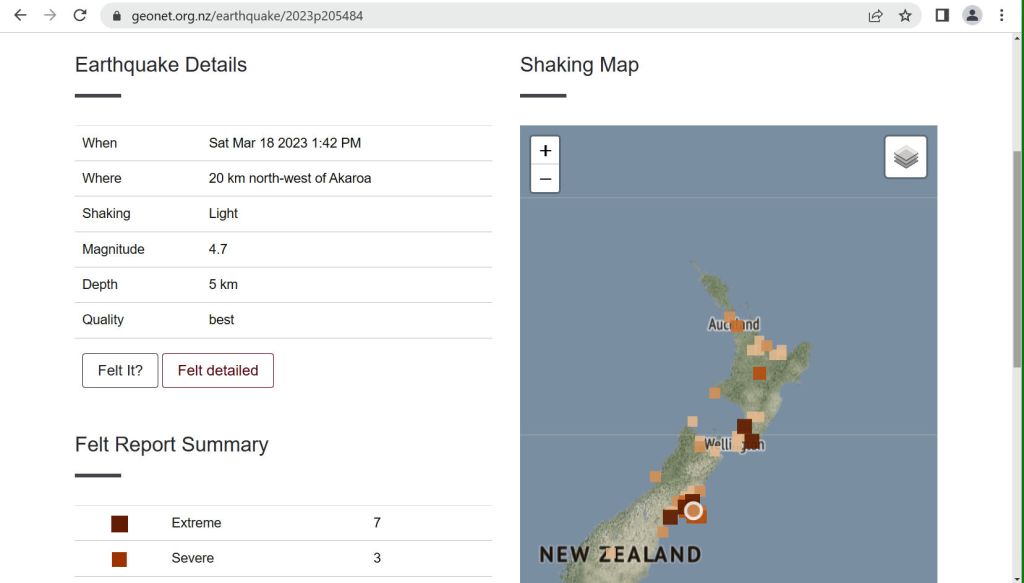Open the Chrome three-dot menu

tap(1001, 15)
